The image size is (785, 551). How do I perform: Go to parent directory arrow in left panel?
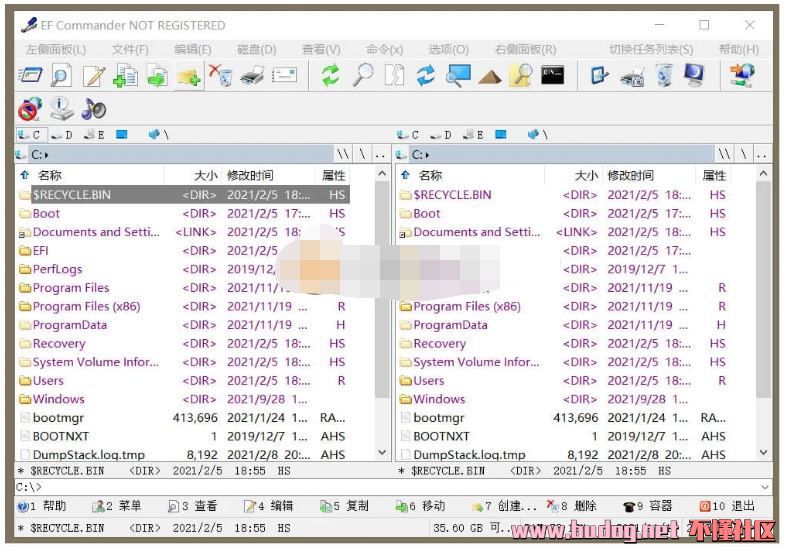(x=25, y=175)
